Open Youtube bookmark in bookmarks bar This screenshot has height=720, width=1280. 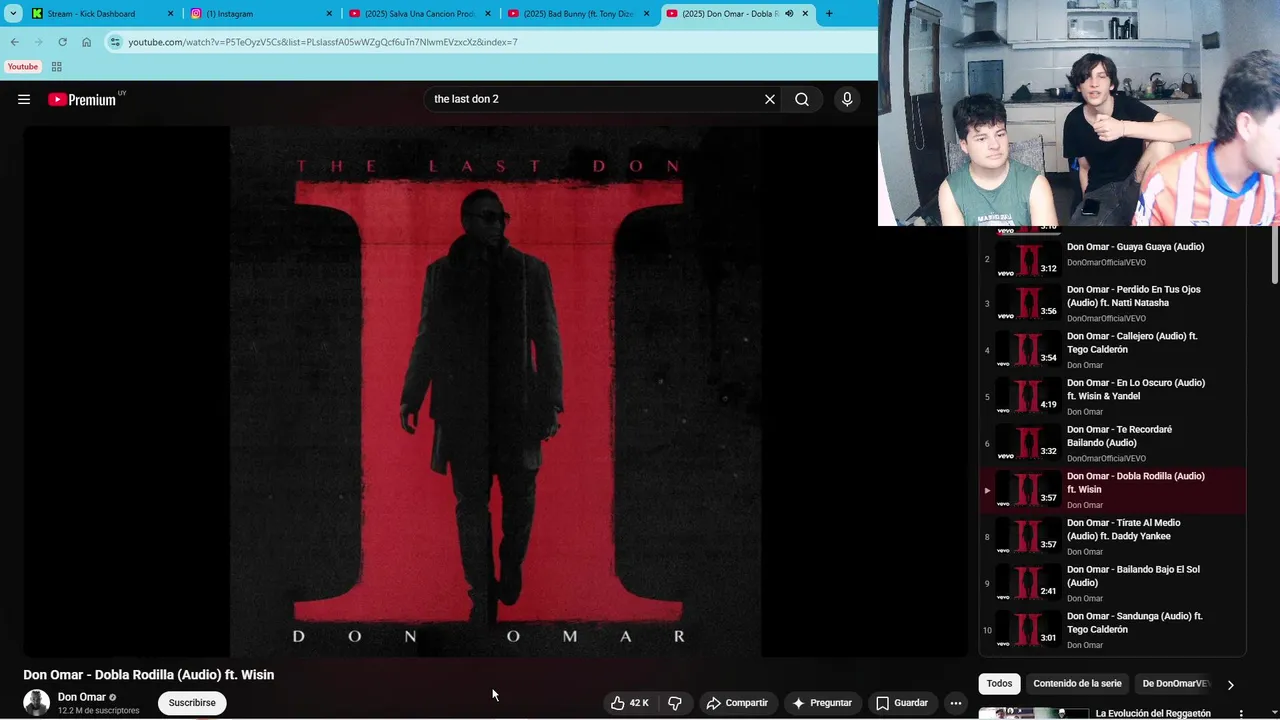point(22,67)
